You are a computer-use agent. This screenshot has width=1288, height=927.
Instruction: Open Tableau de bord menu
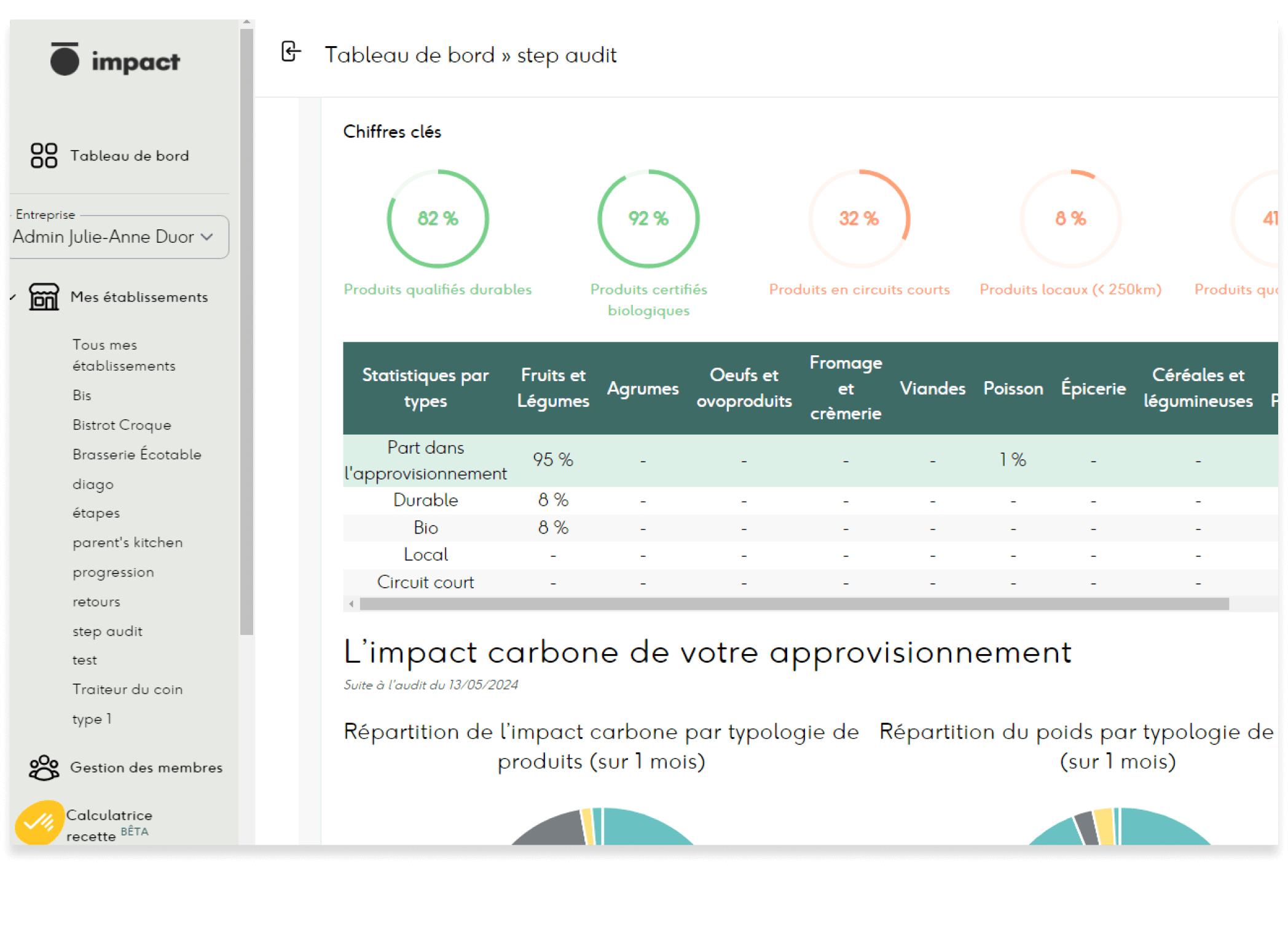tap(130, 156)
